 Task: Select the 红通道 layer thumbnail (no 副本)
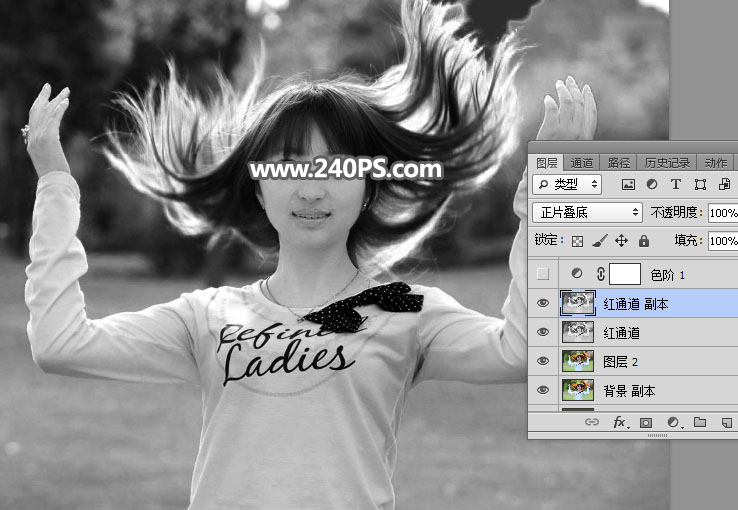[578, 332]
